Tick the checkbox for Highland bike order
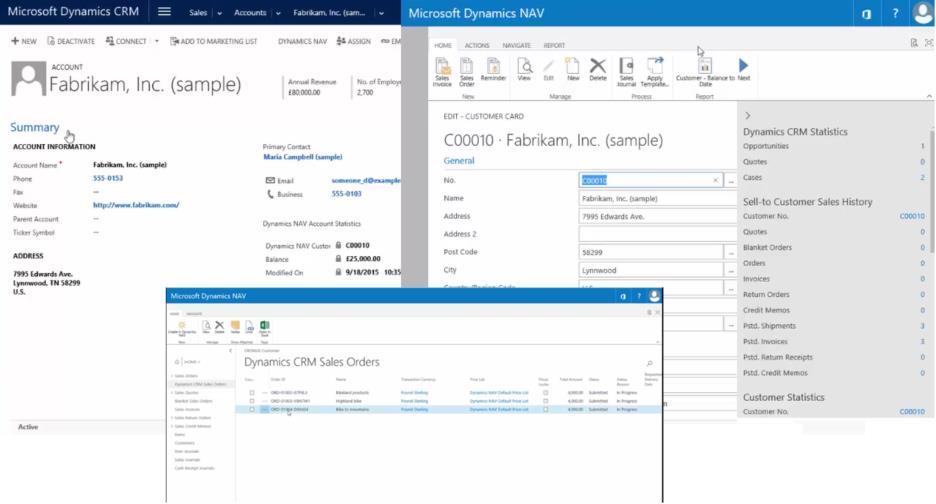 coord(252,401)
